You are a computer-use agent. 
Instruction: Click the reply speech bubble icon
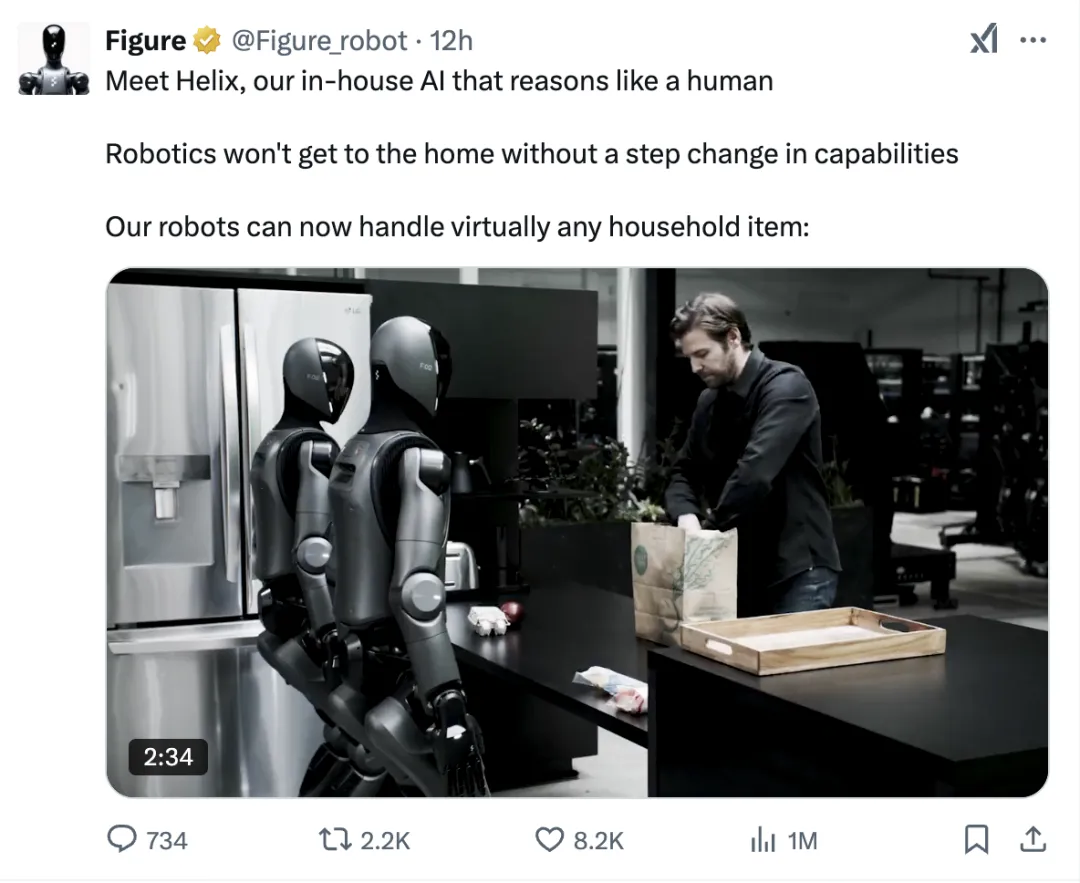point(122,840)
